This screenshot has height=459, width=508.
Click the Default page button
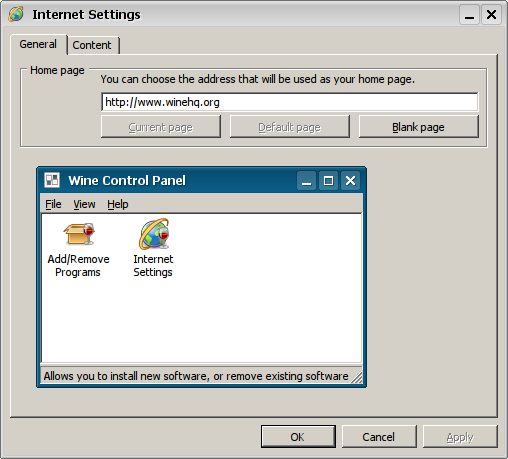click(290, 127)
